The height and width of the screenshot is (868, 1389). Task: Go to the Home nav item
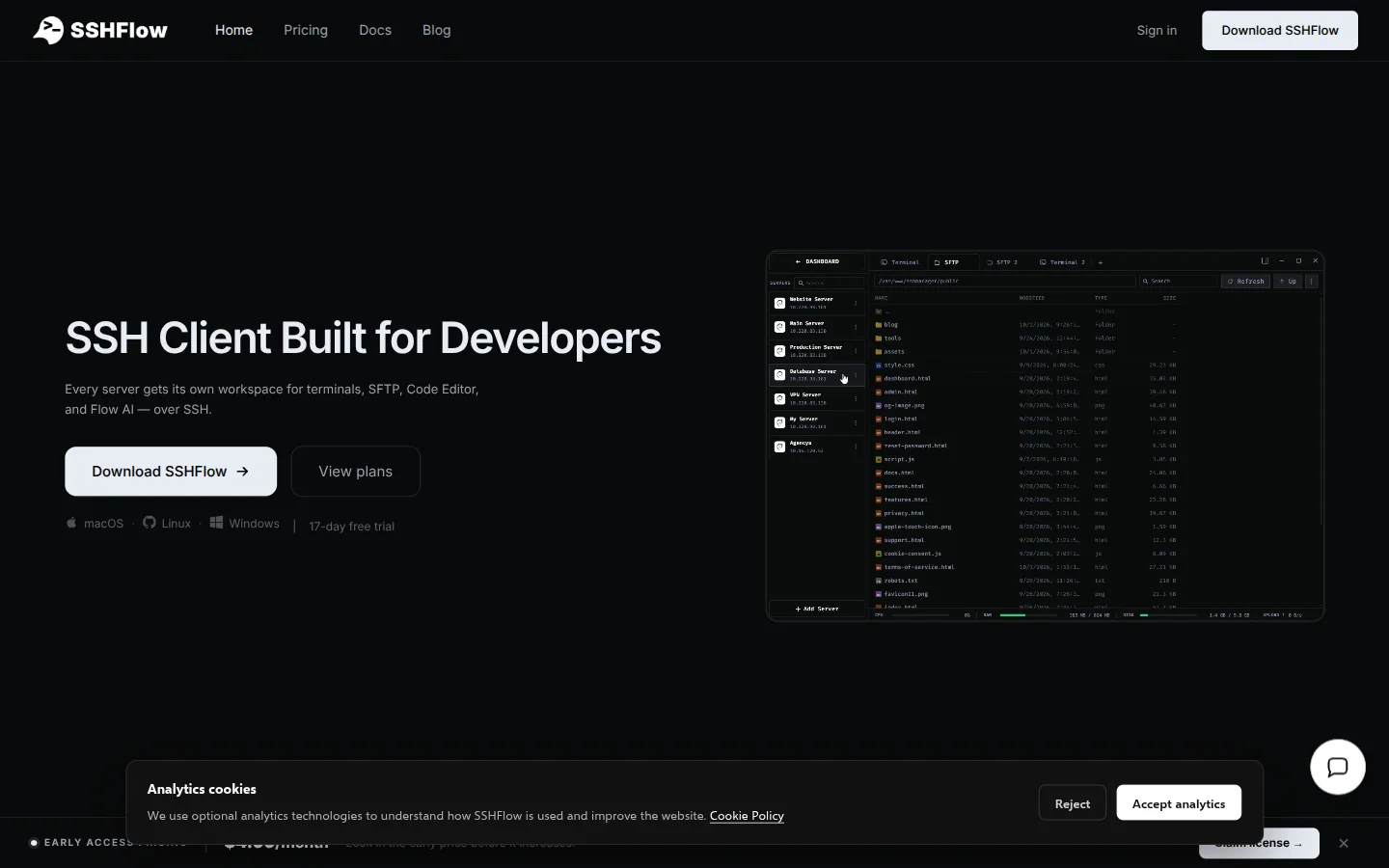tap(234, 30)
